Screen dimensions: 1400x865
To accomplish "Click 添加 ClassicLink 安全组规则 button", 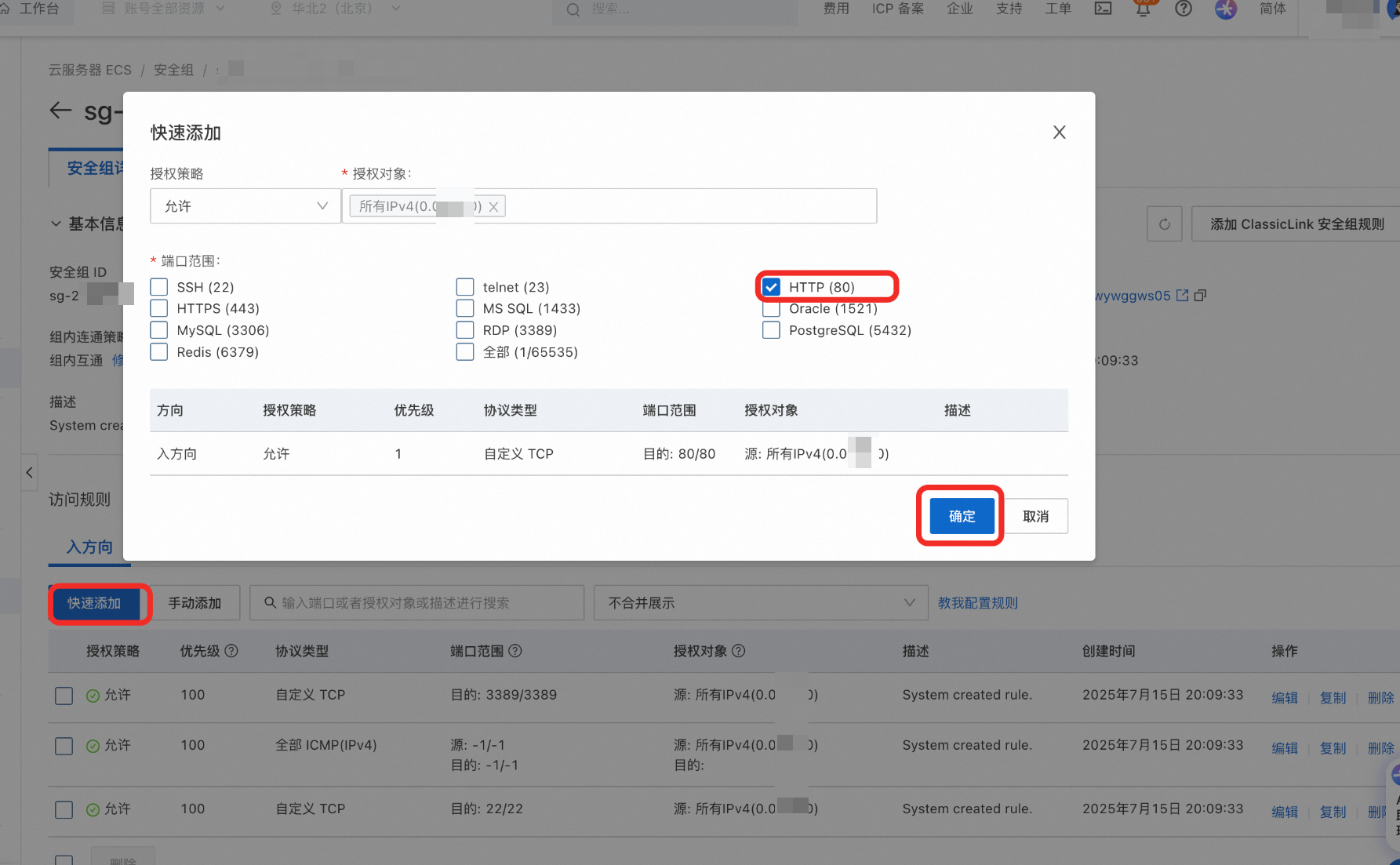I will (1296, 224).
